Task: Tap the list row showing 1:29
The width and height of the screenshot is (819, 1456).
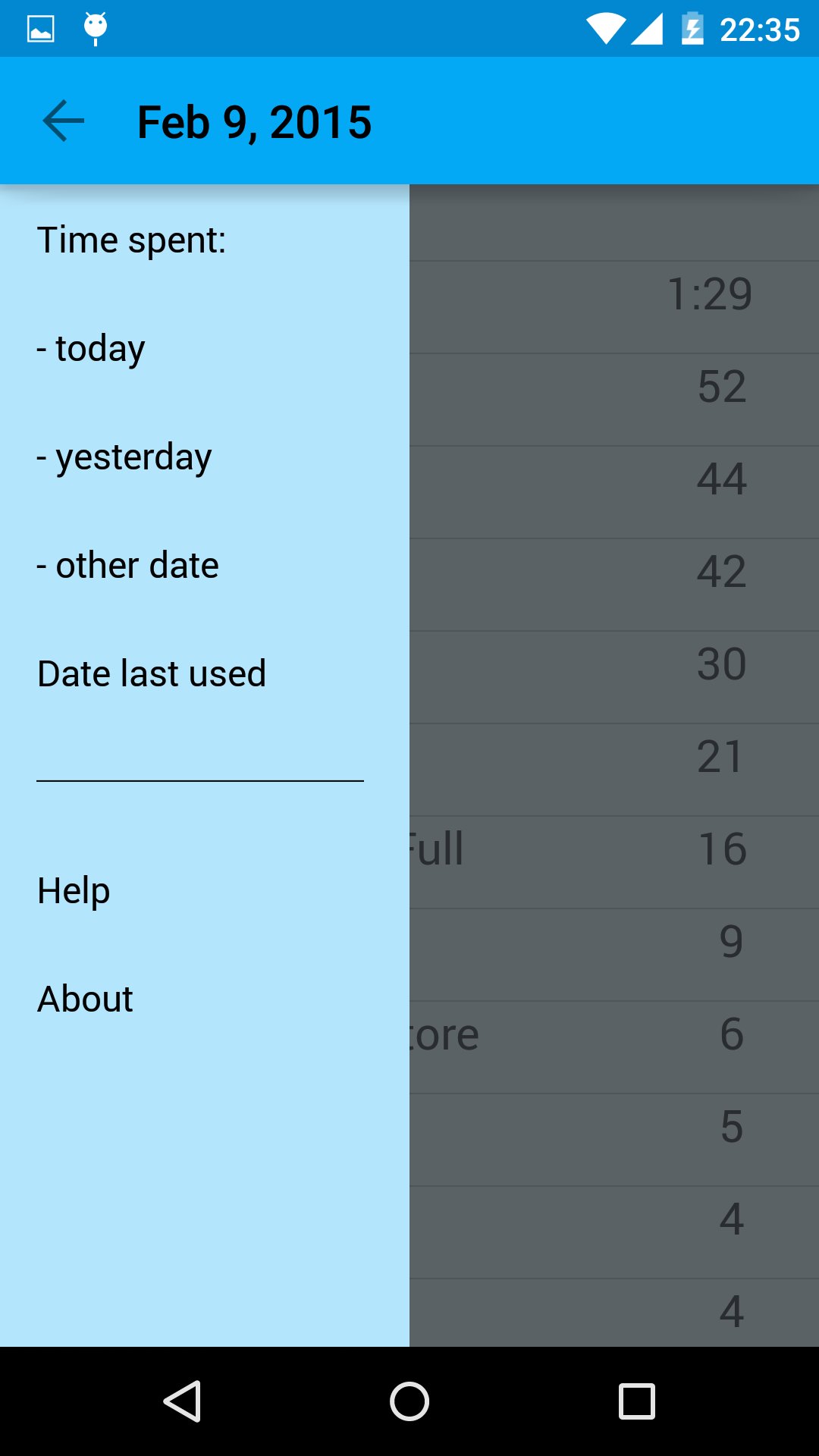Action: click(x=614, y=307)
